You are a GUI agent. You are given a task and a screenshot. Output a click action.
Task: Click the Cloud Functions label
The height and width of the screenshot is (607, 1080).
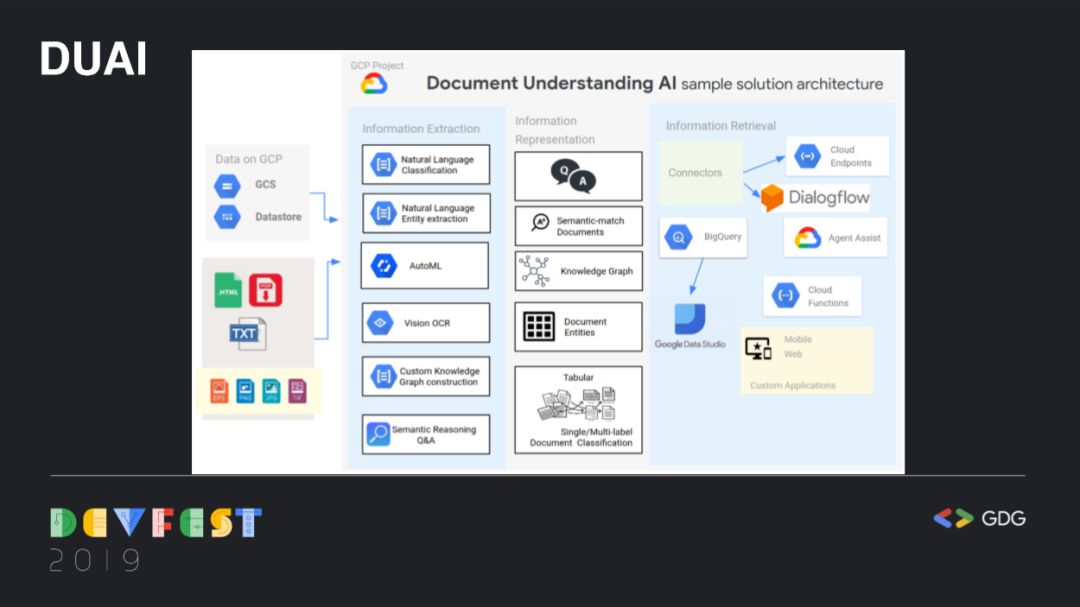(828, 296)
